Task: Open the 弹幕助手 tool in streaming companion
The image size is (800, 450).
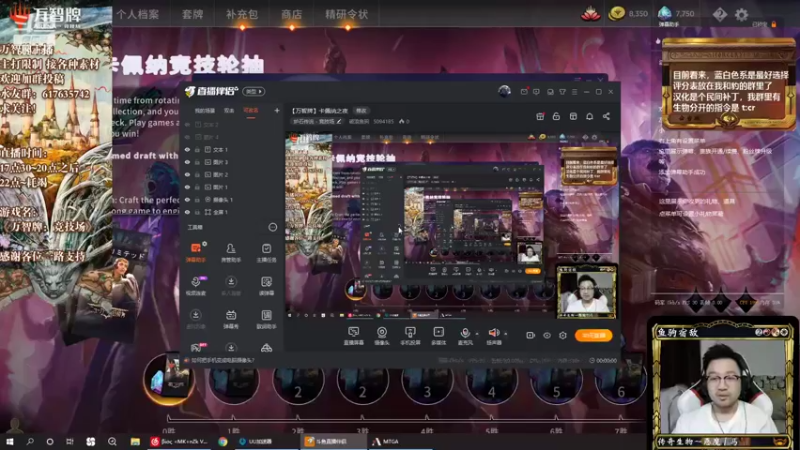Action: pos(196,253)
